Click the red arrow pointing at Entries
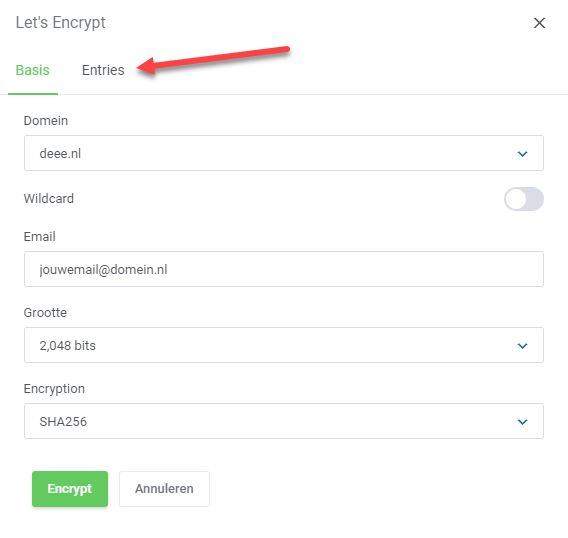 pos(213,60)
